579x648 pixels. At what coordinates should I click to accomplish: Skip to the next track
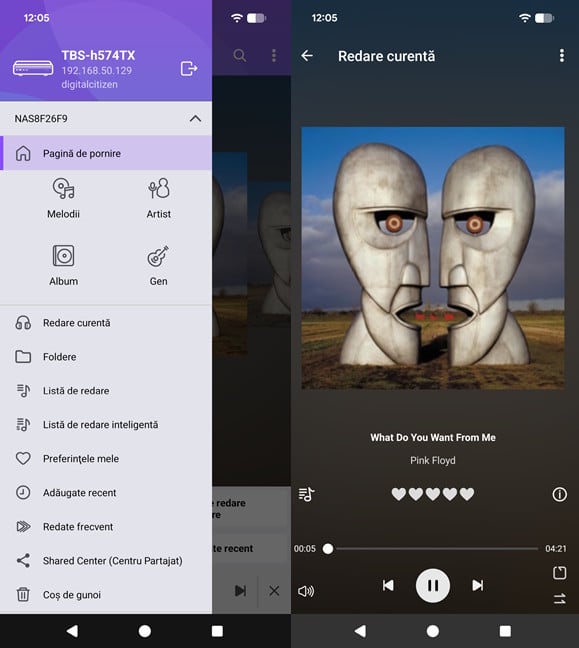[x=477, y=585]
